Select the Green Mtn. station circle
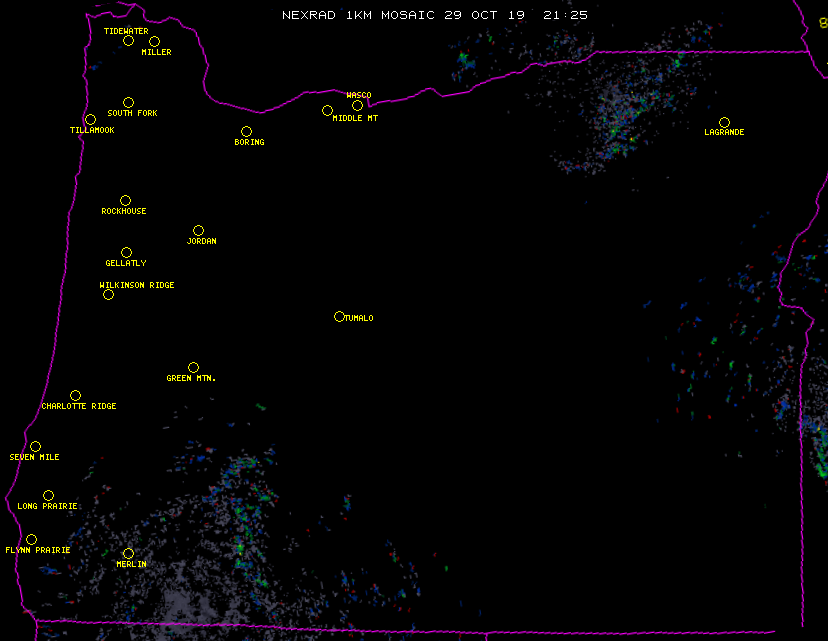 click(x=193, y=367)
